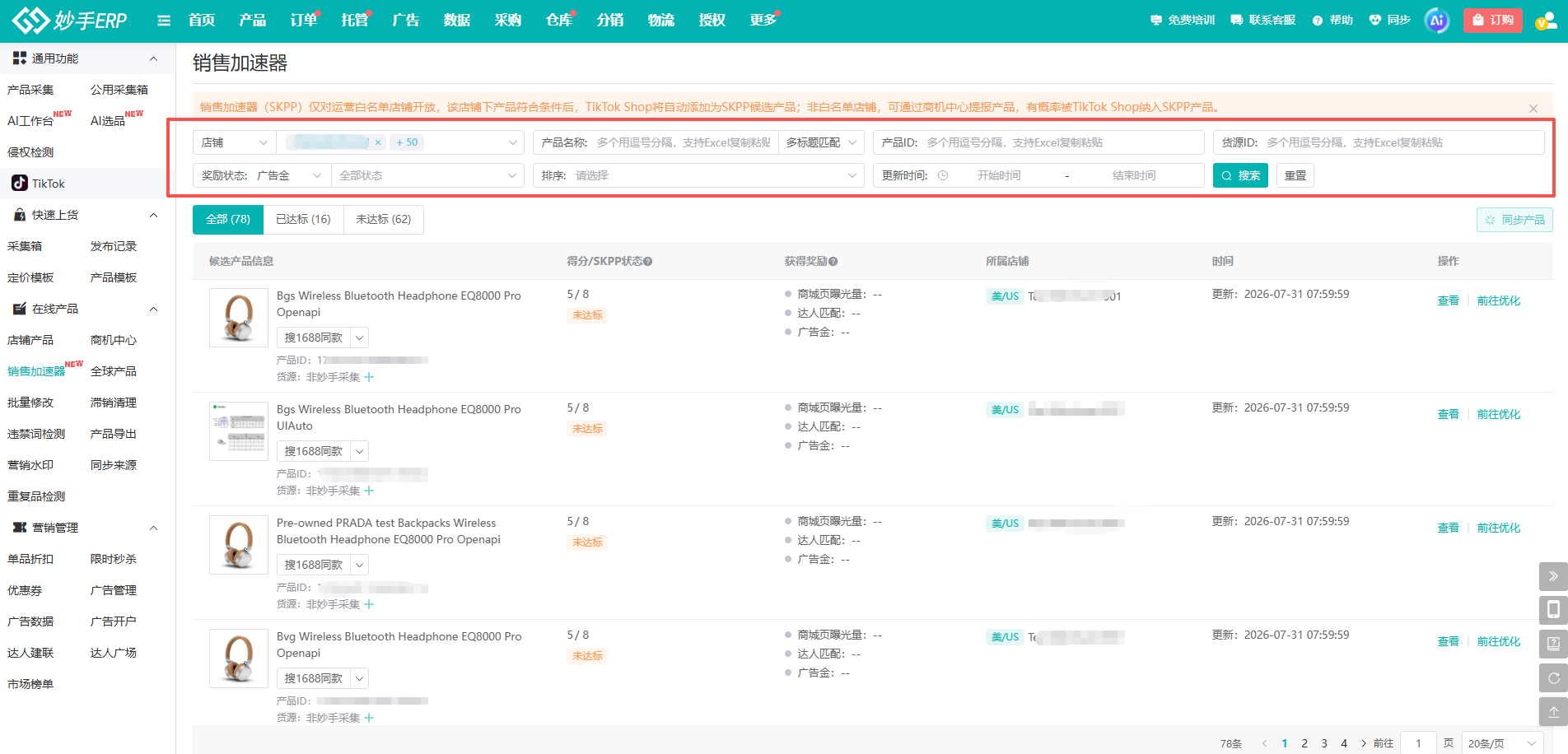Open 帮助 in top bar
The image size is (1568, 754).
pos(1332,20)
